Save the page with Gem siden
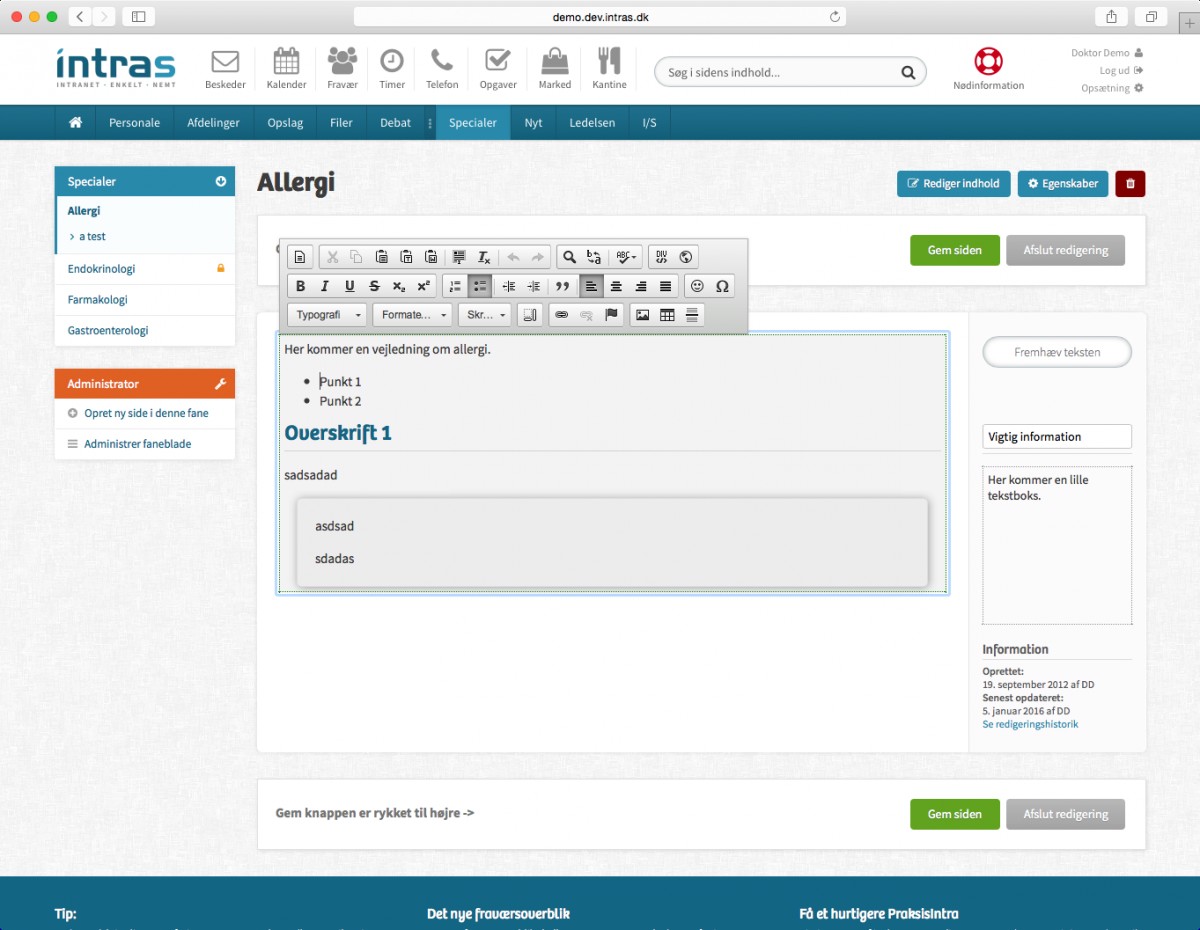1200x930 pixels. pos(954,250)
